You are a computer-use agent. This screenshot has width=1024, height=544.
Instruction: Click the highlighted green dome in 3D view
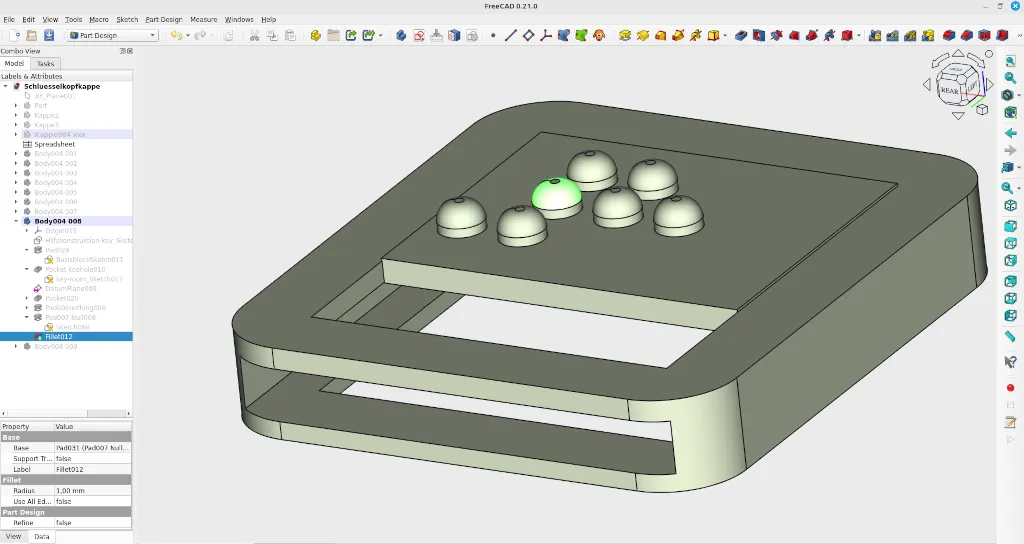click(556, 193)
